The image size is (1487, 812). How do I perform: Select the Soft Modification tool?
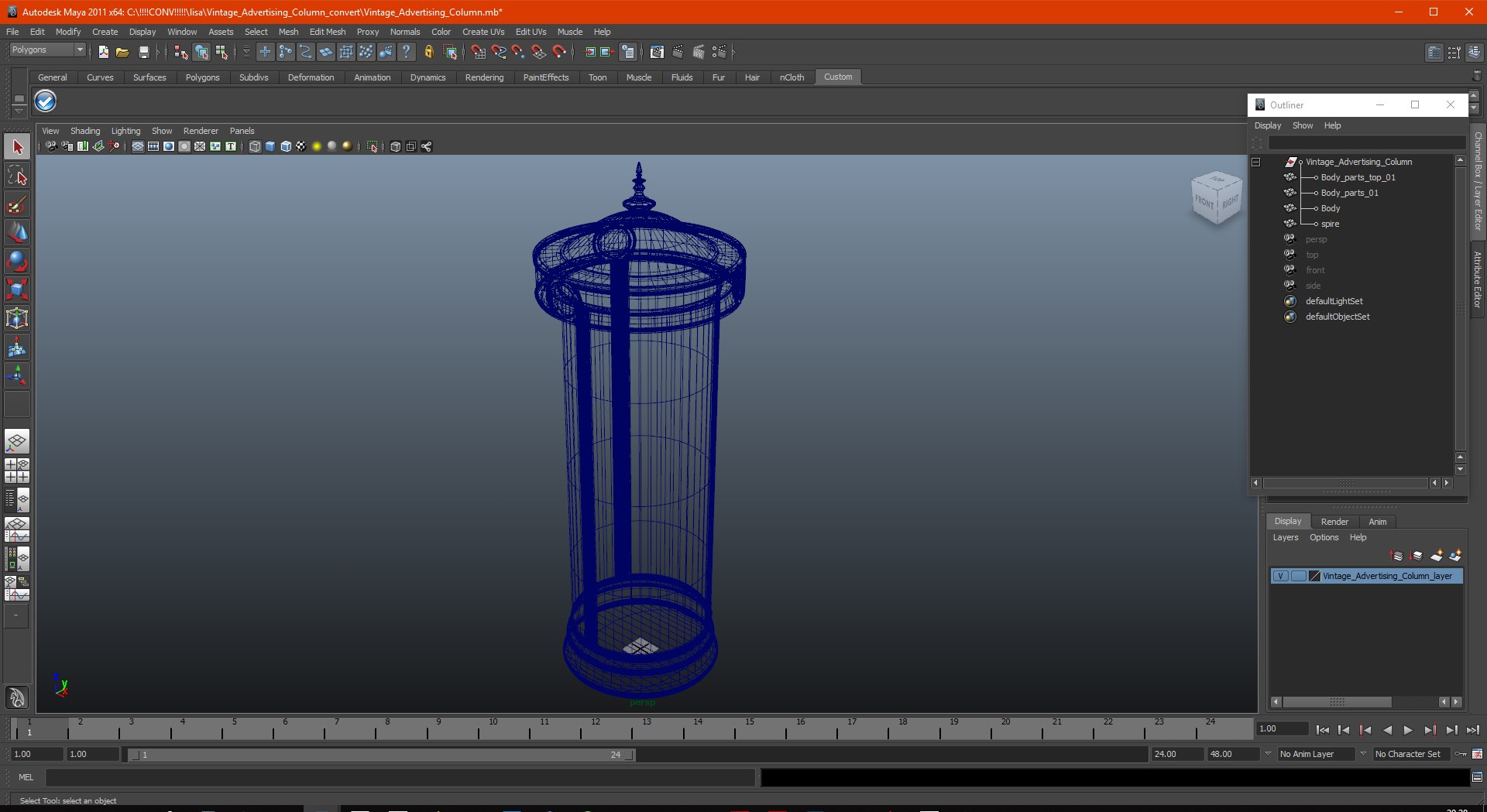point(17,348)
